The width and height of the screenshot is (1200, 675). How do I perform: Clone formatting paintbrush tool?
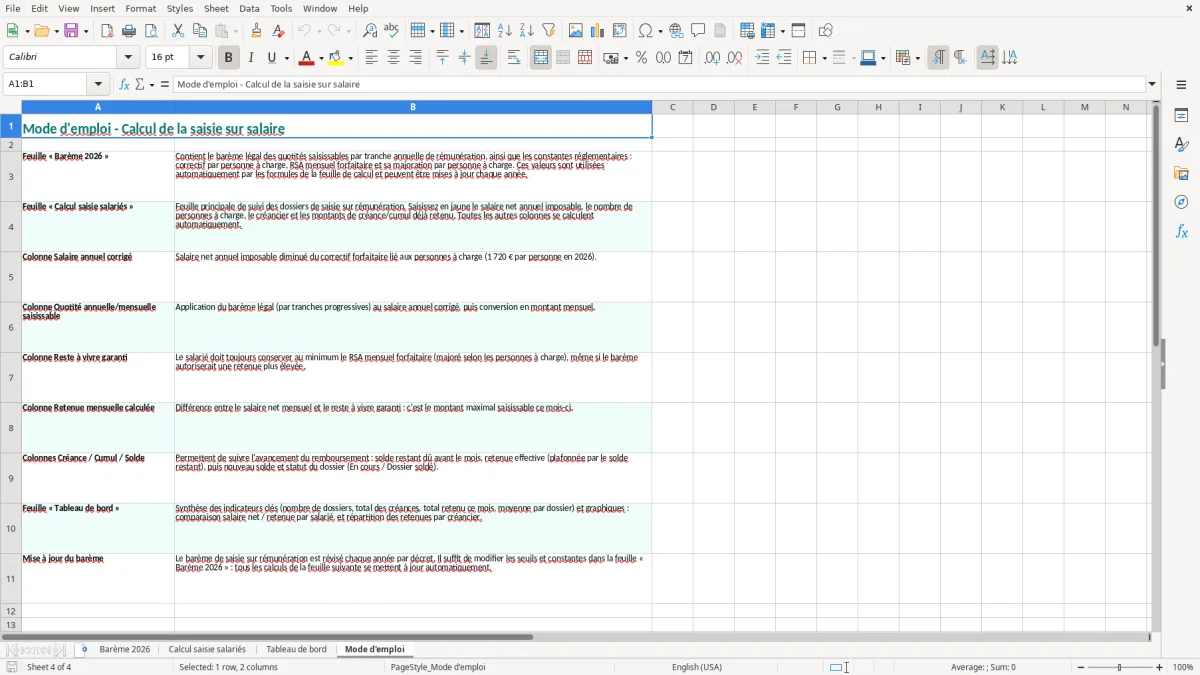click(x=257, y=31)
